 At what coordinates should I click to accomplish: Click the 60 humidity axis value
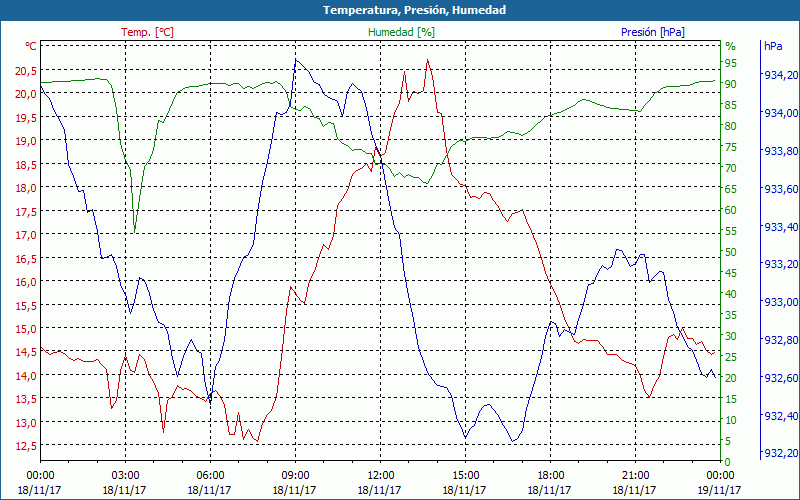click(x=731, y=210)
